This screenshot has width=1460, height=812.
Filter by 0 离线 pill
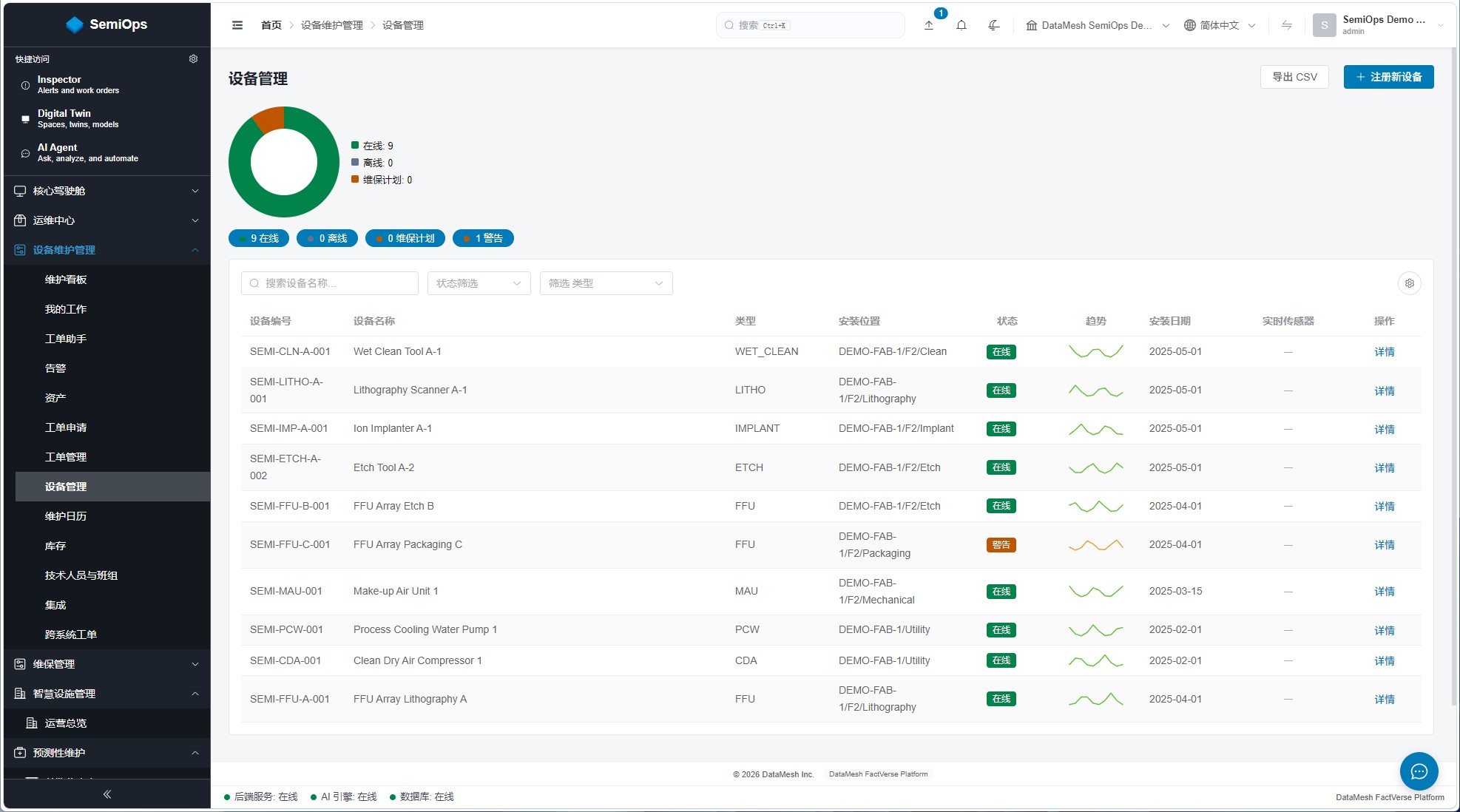[x=328, y=238]
